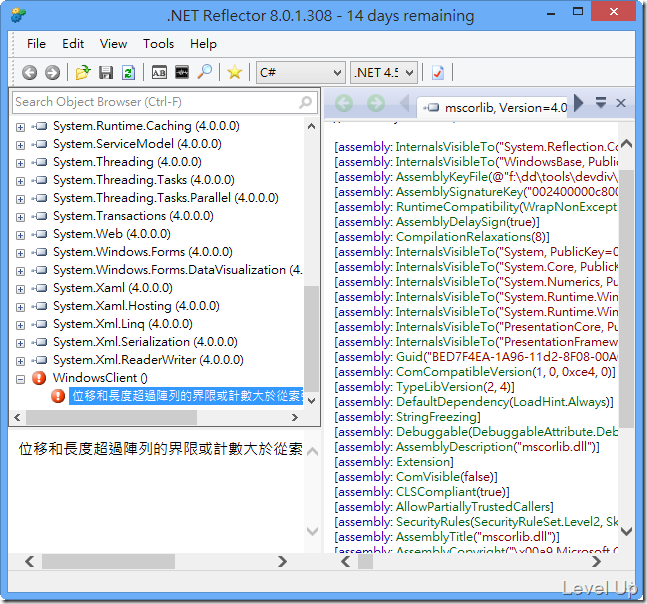Click ComCompatibleVersion link in code
This screenshot has height=604, width=647.
point(464,372)
